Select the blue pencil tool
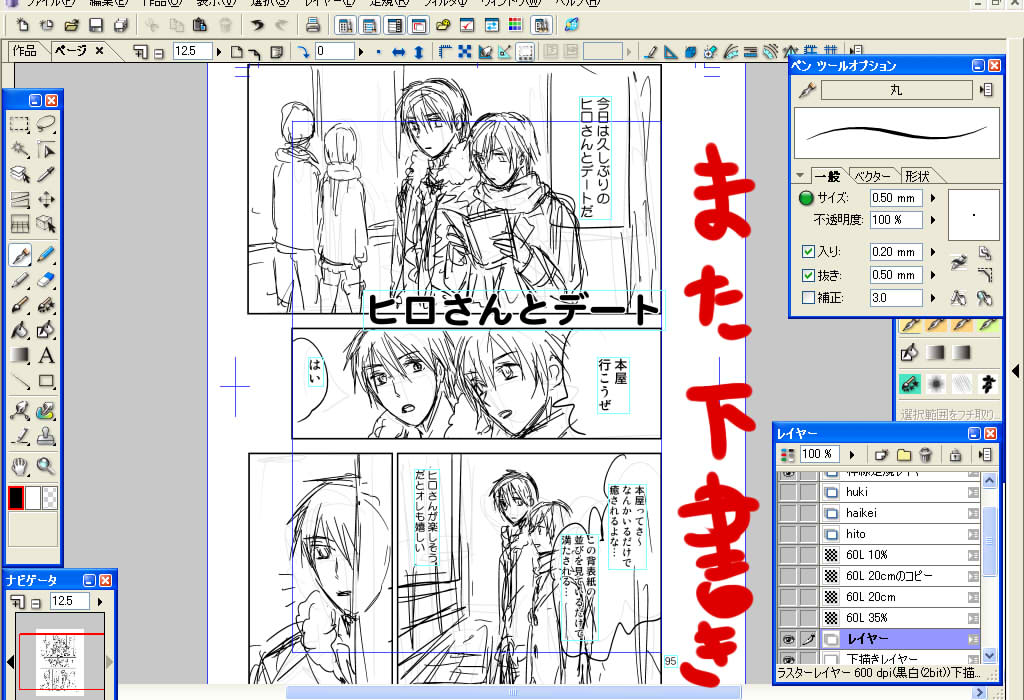 [46, 255]
